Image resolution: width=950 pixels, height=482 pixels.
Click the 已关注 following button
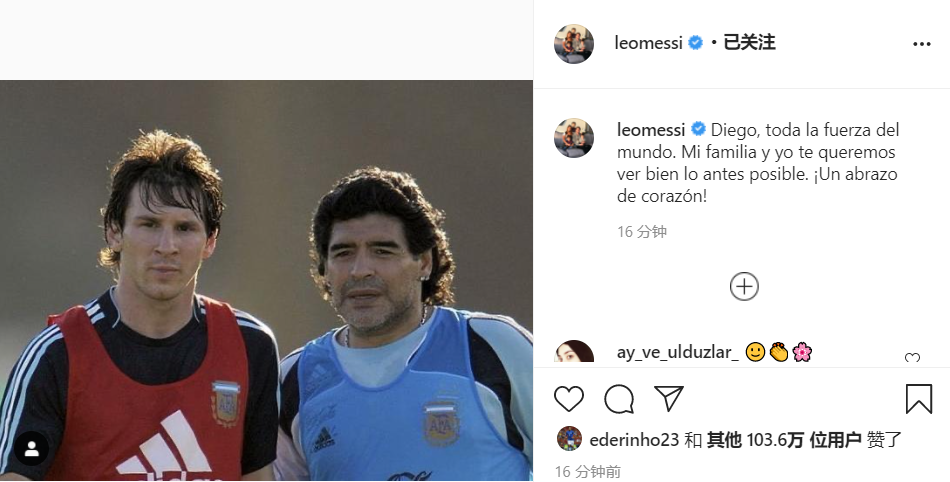click(x=749, y=43)
